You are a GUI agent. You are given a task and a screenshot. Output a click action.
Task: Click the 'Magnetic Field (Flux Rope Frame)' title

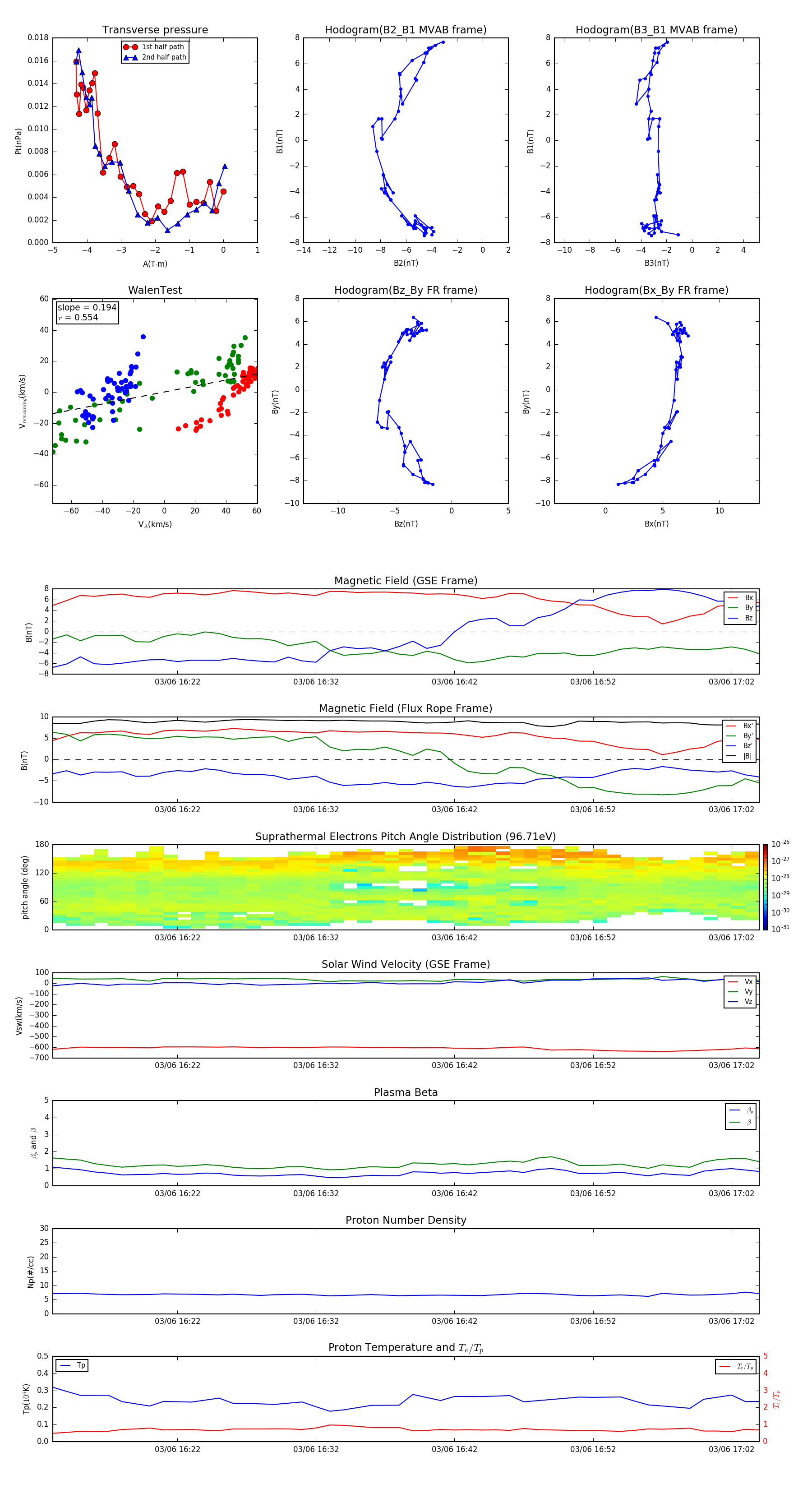pyautogui.click(x=406, y=709)
